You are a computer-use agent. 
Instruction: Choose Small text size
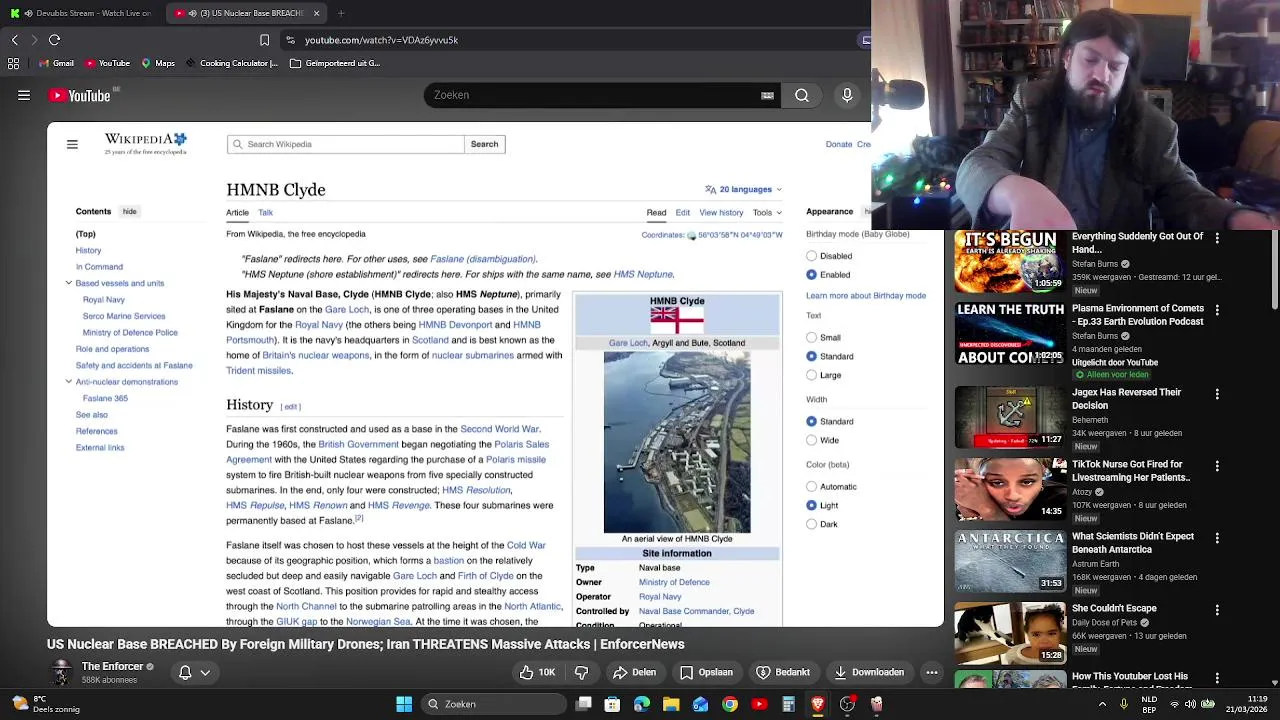812,338
